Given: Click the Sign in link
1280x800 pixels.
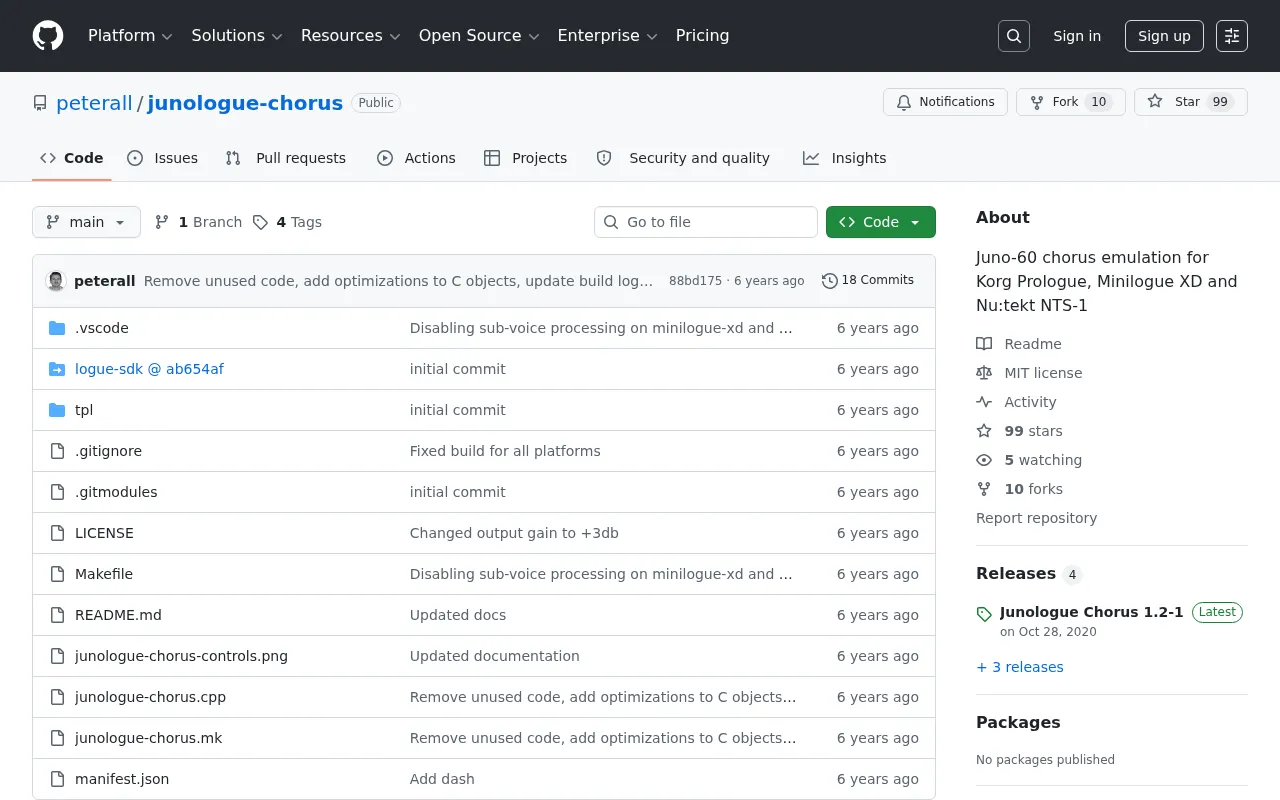Looking at the screenshot, I should point(1077,36).
